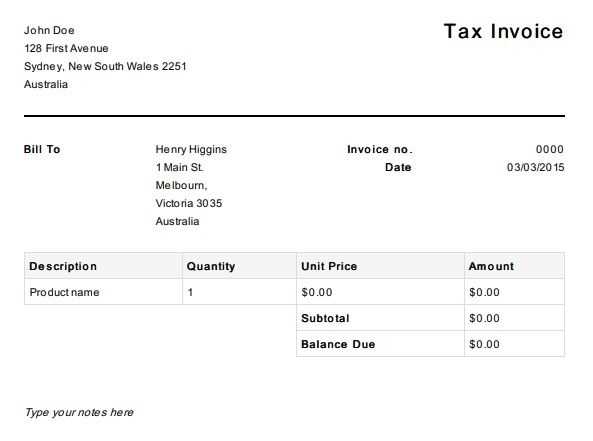
Task: Select the recipient name Henry Higgins
Action: pos(191,149)
